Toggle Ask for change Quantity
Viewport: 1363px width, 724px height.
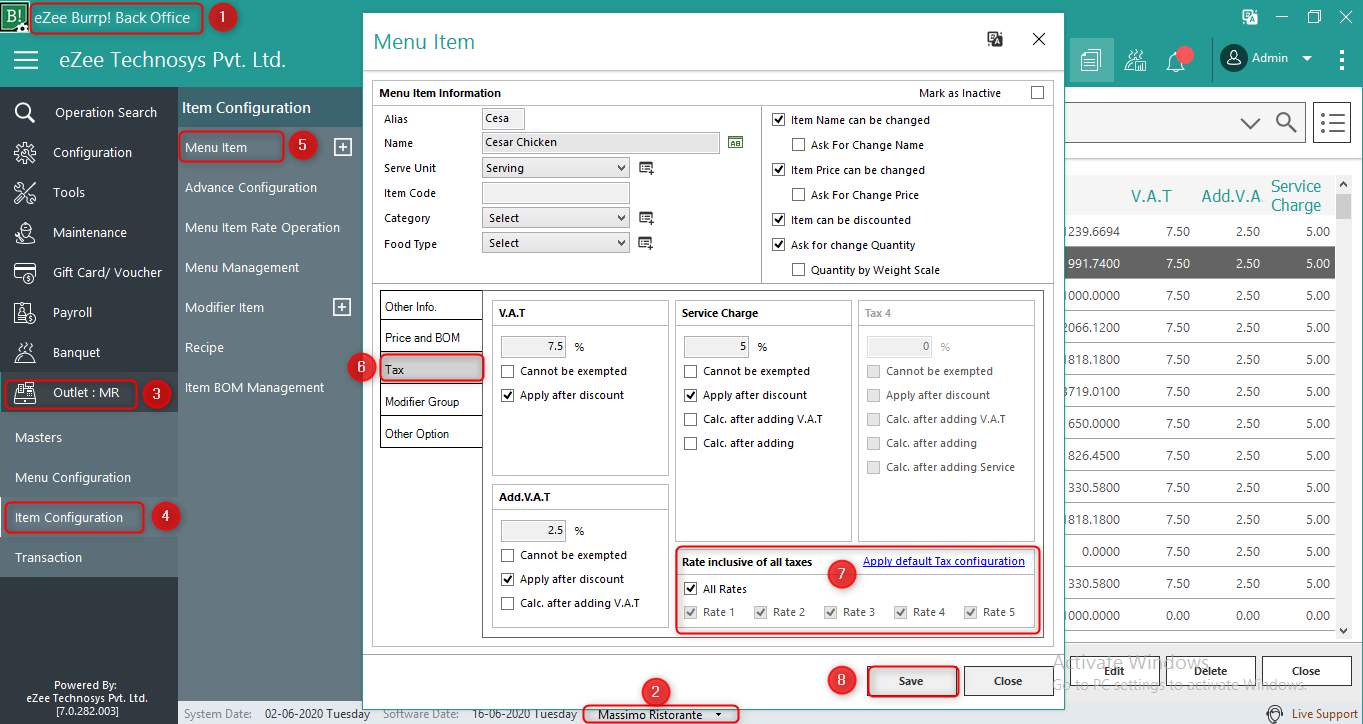[x=779, y=245]
